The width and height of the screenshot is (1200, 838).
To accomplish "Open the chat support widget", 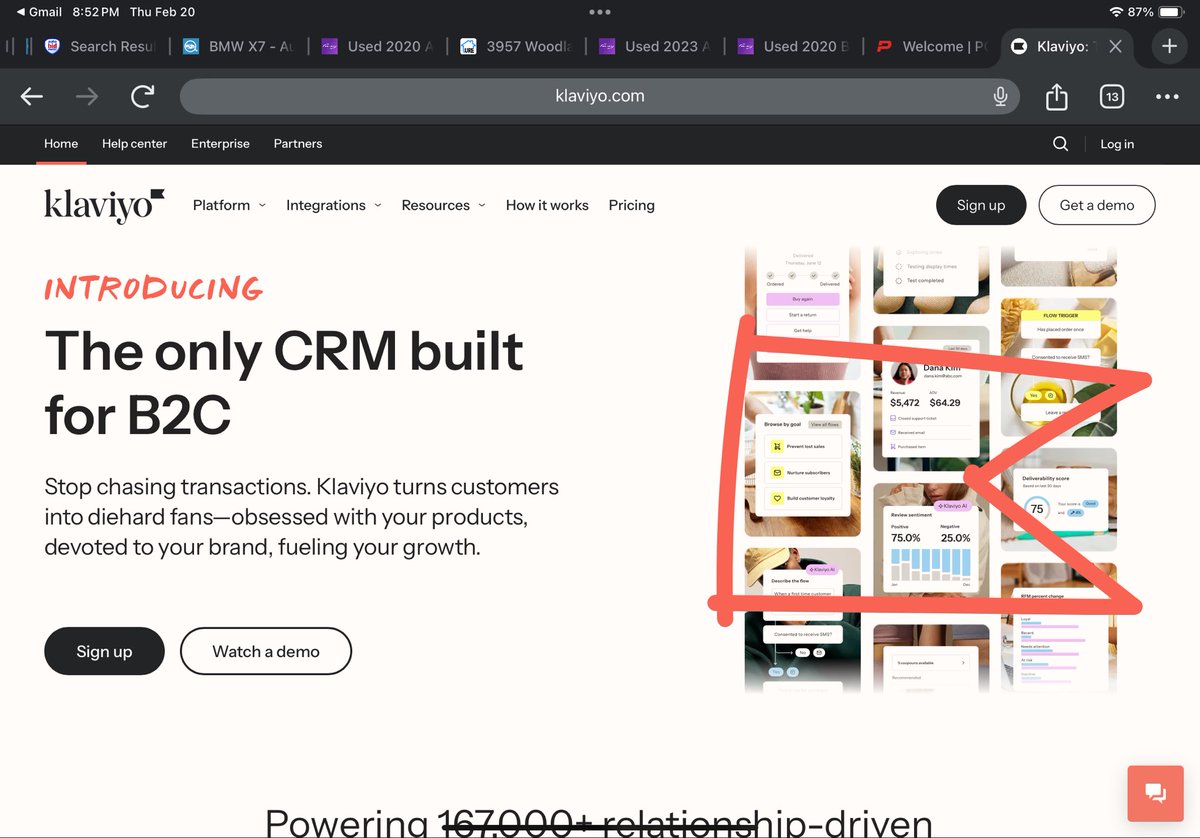I will 1155,792.
